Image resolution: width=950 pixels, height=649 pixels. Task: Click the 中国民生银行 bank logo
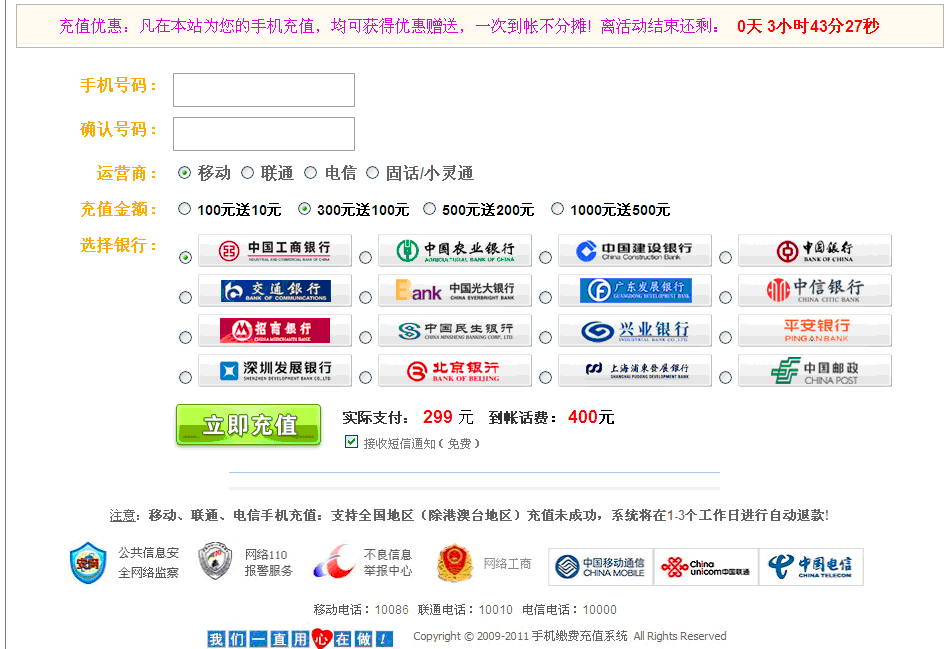tap(454, 330)
